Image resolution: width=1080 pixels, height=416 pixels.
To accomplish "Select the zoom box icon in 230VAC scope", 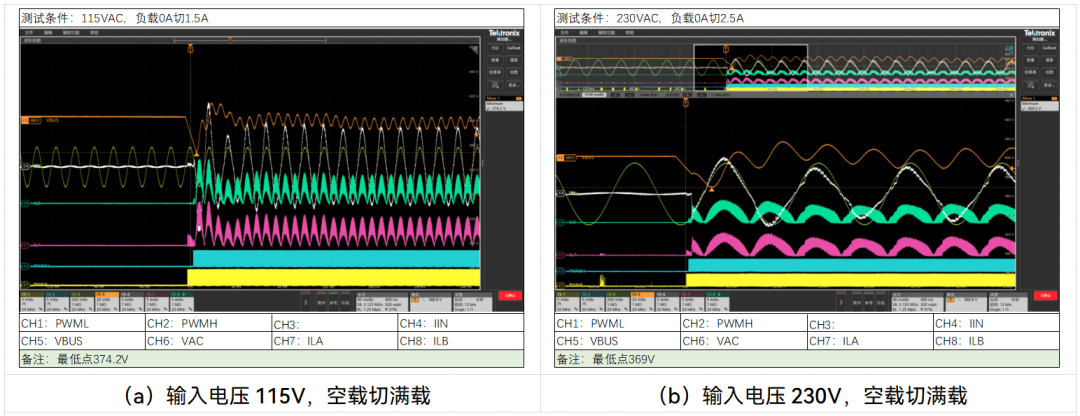I will (x=1030, y=85).
